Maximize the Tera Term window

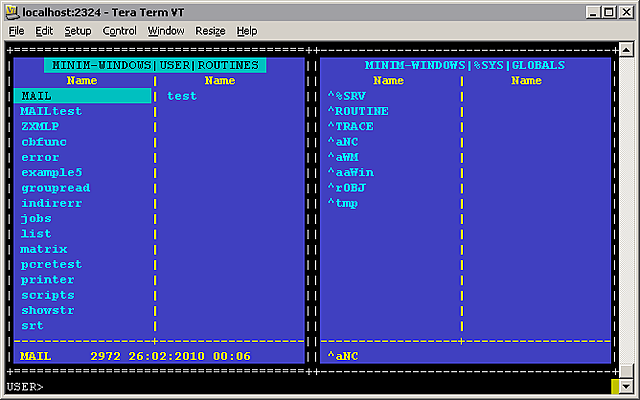point(609,12)
